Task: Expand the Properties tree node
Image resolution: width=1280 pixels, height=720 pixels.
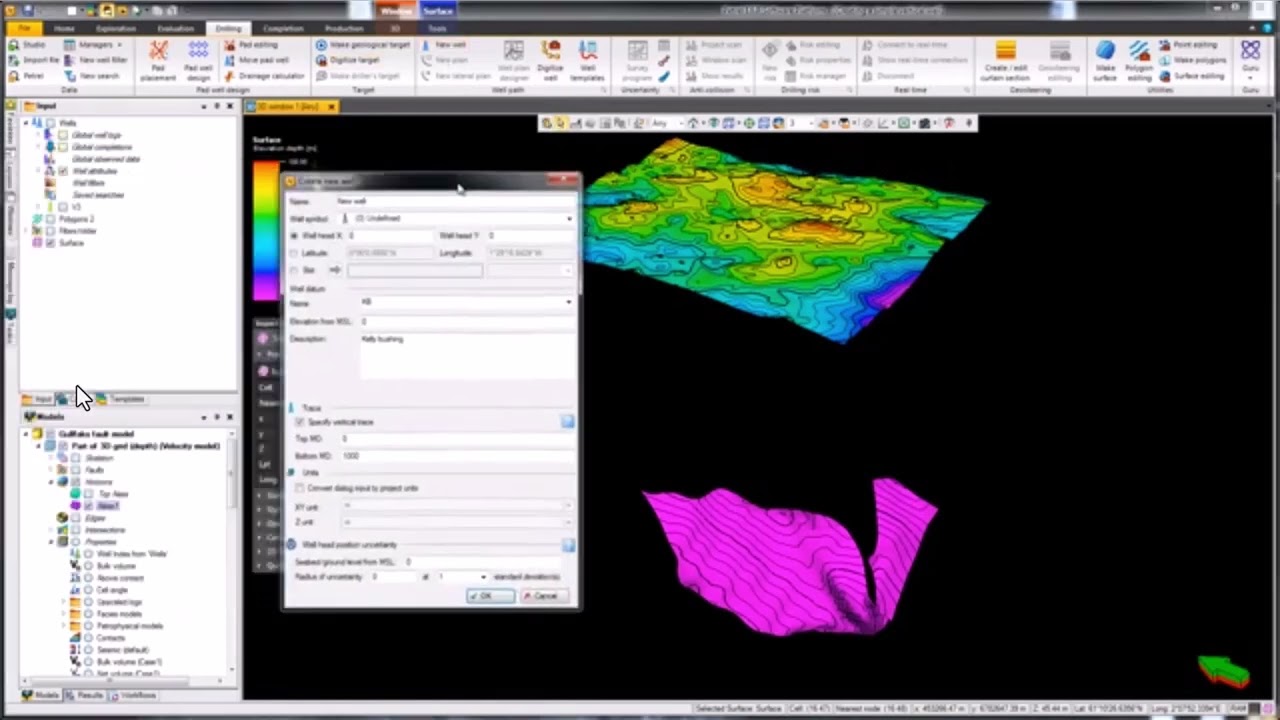Action: click(52, 542)
